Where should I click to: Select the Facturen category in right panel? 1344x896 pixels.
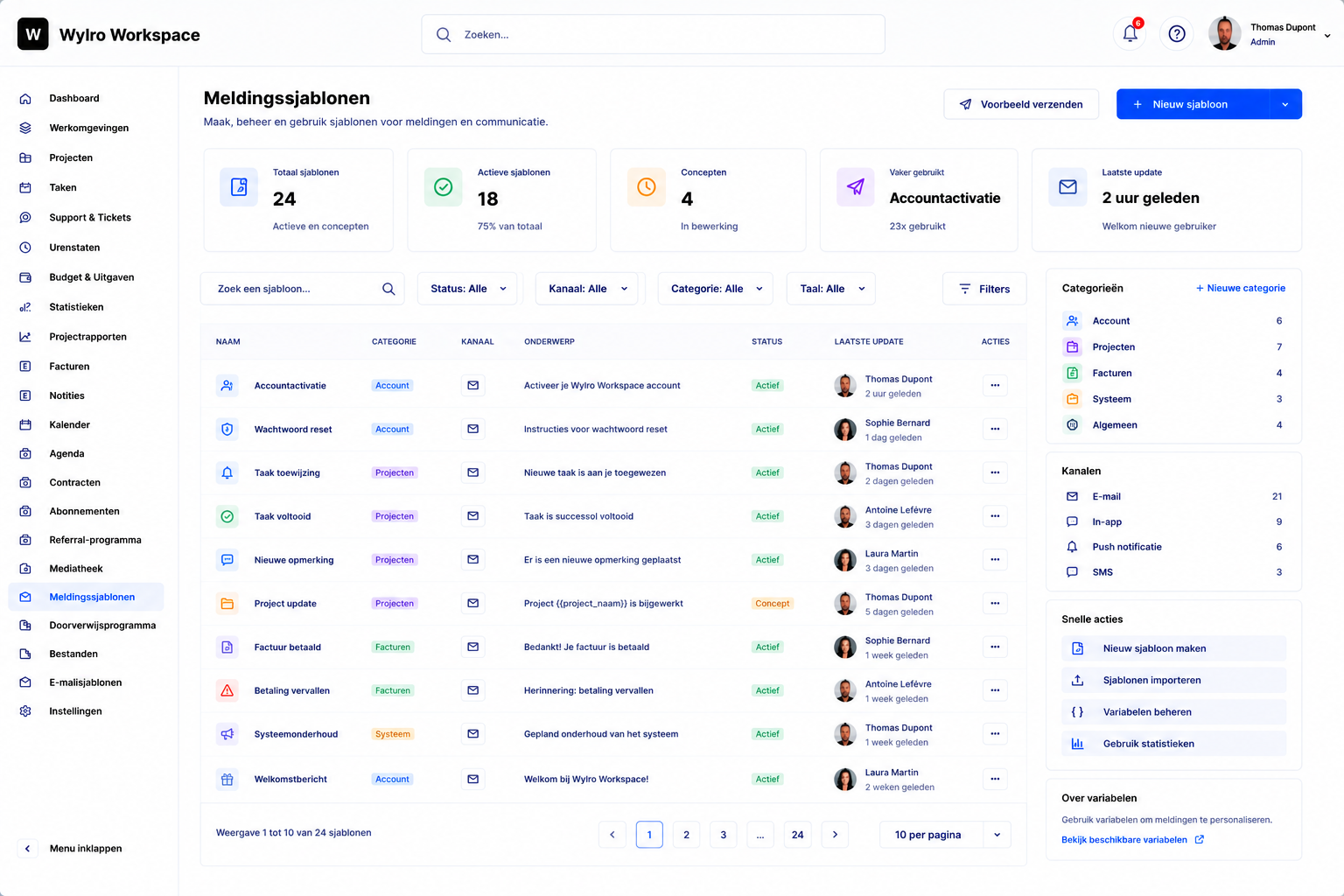(1173, 373)
